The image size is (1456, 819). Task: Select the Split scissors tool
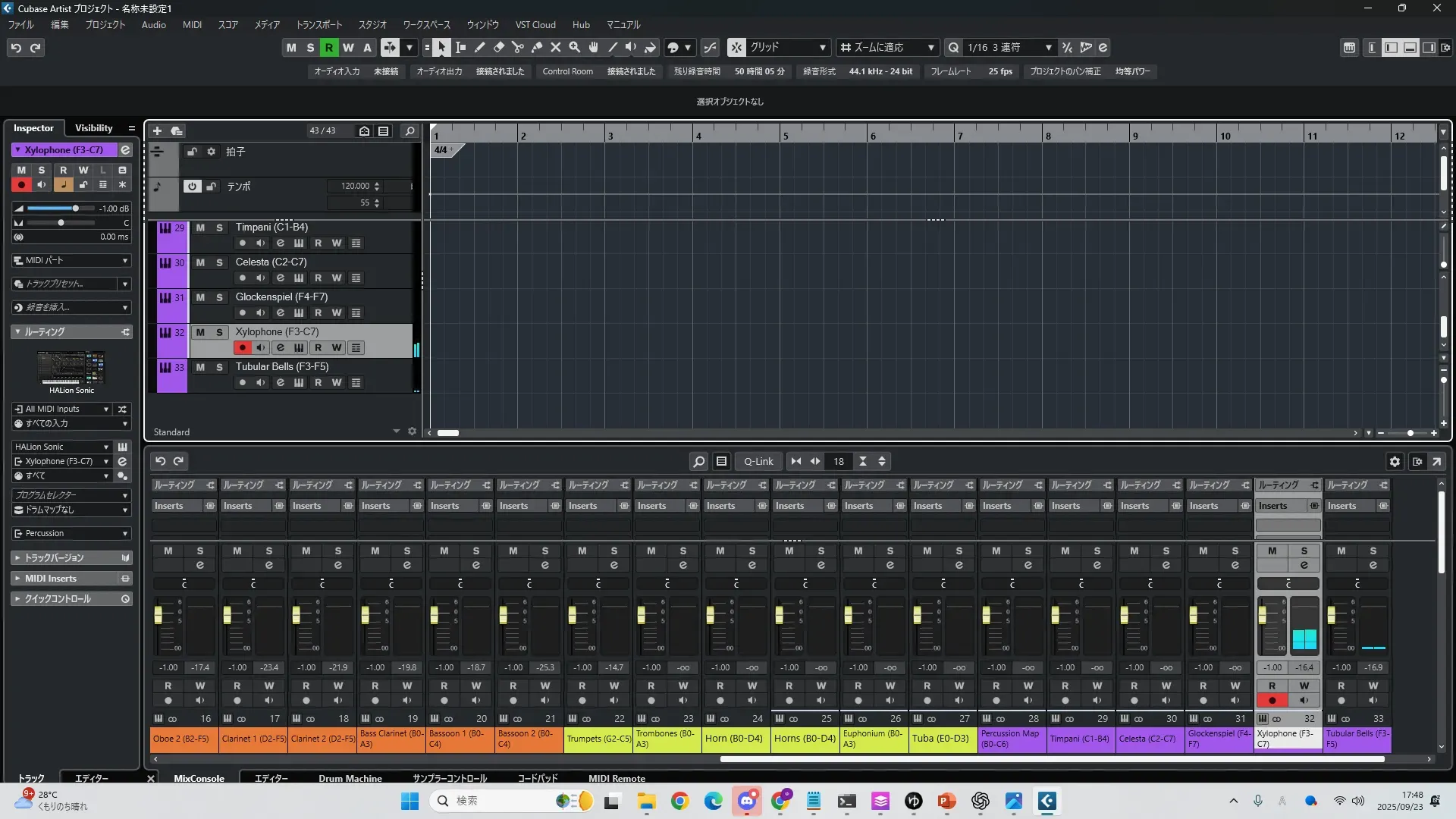click(518, 48)
